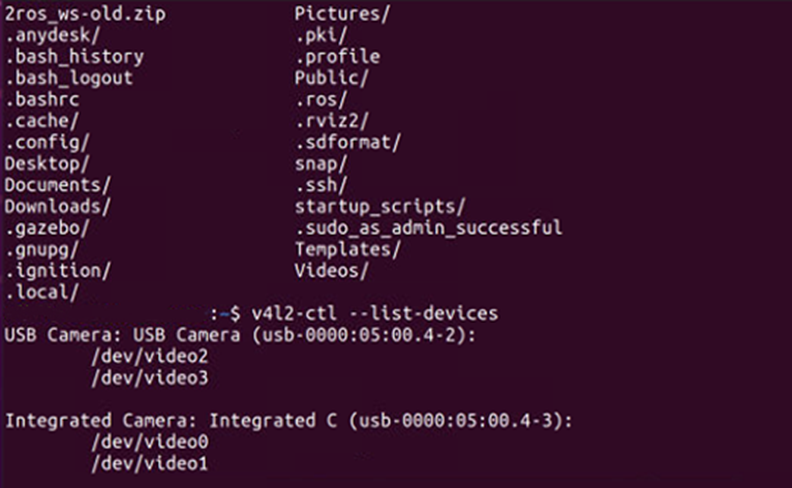Click the .bashrc file name
The width and height of the screenshot is (792, 488).
tap(42, 100)
